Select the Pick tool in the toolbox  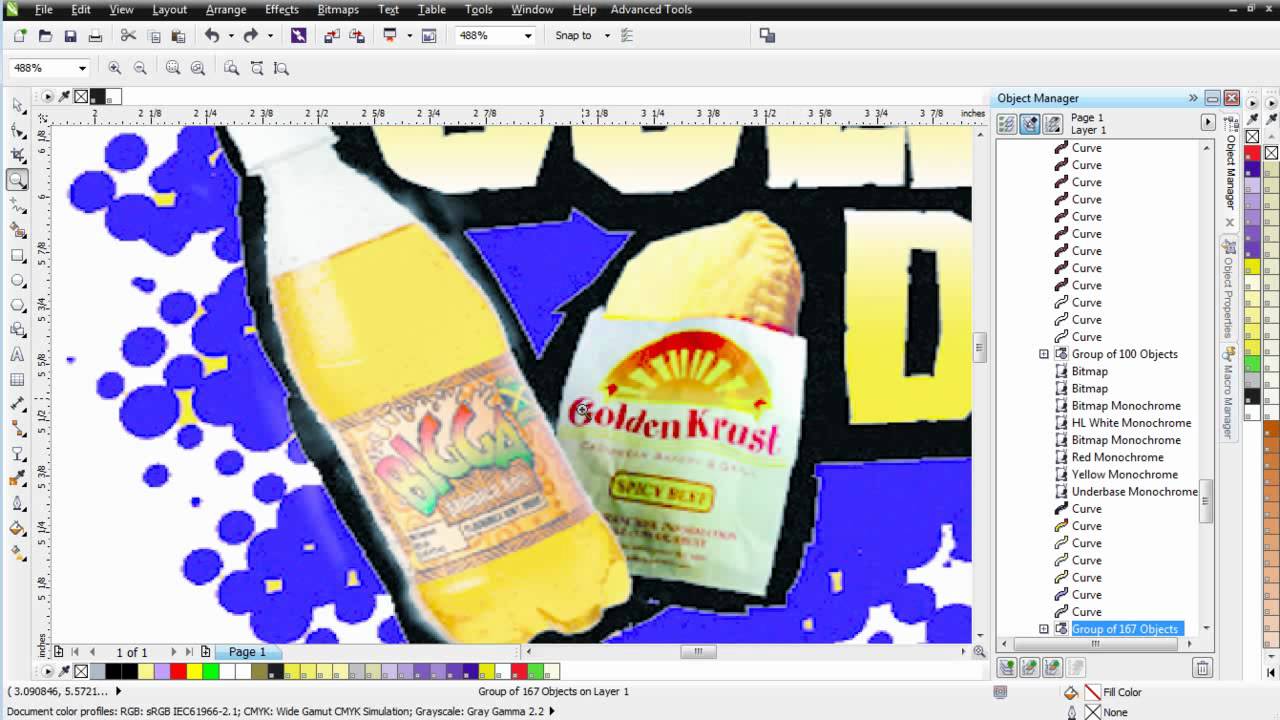[18, 106]
